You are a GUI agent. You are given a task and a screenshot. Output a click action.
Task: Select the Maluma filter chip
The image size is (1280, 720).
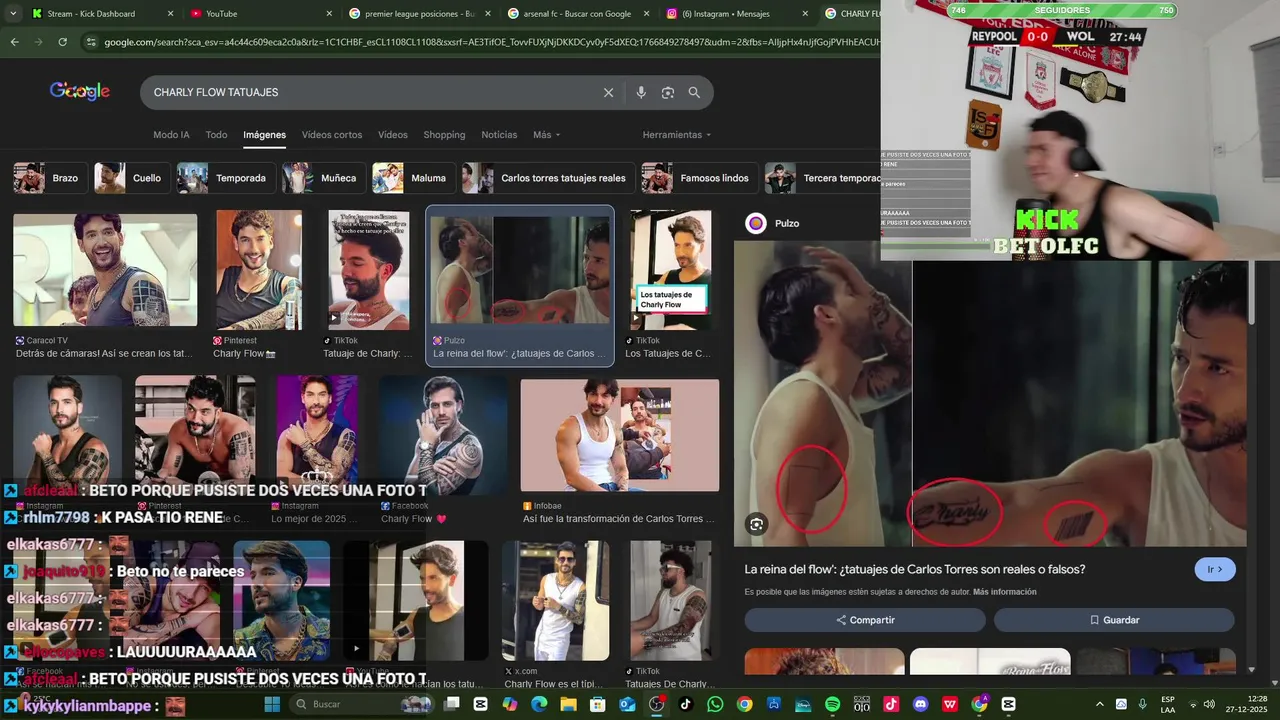[x=413, y=178]
